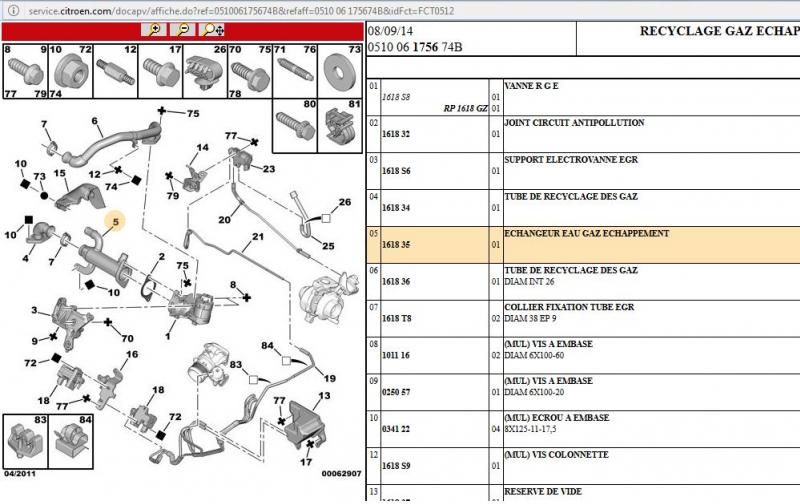Click callout number 25 in diagram
The width and height of the screenshot is (800, 504).
coord(328,246)
